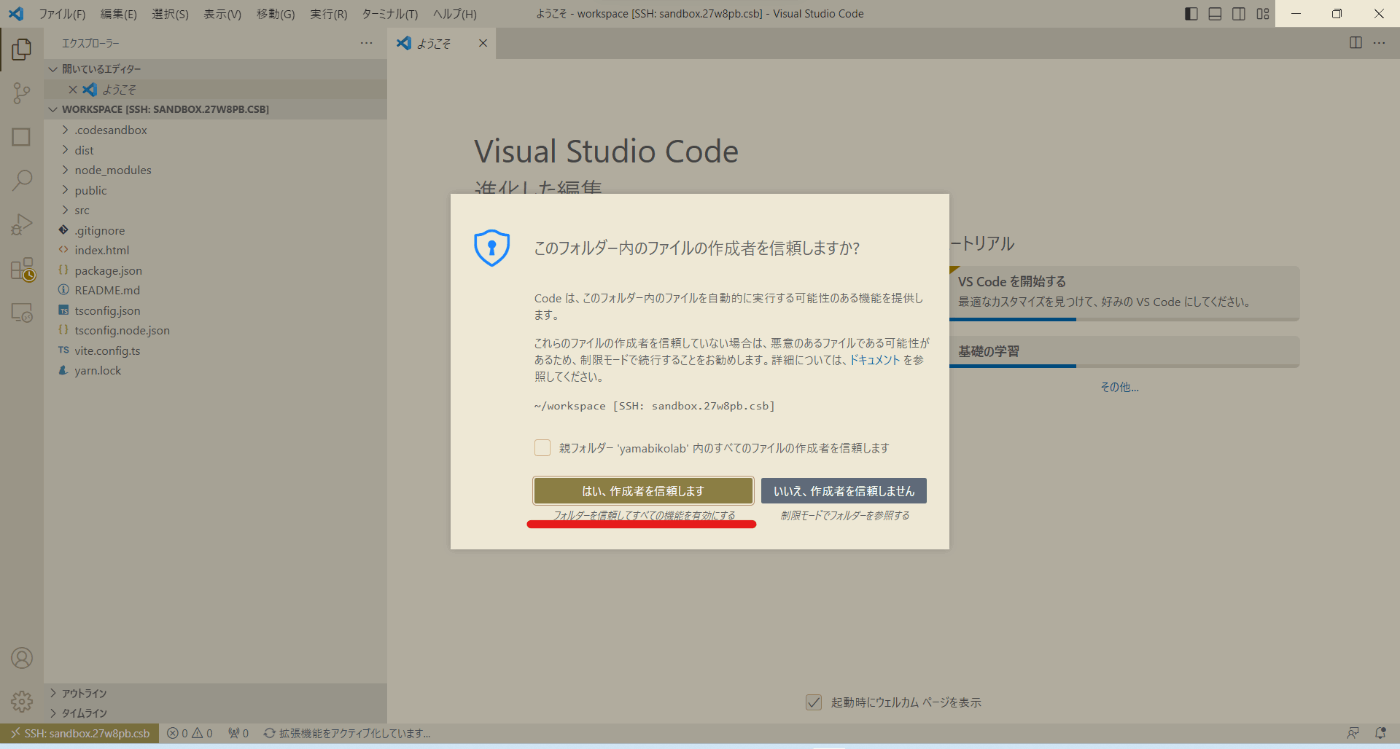The height and width of the screenshot is (749, 1400).
Task: Open the Explorer view in activity bar
Action: [21, 49]
